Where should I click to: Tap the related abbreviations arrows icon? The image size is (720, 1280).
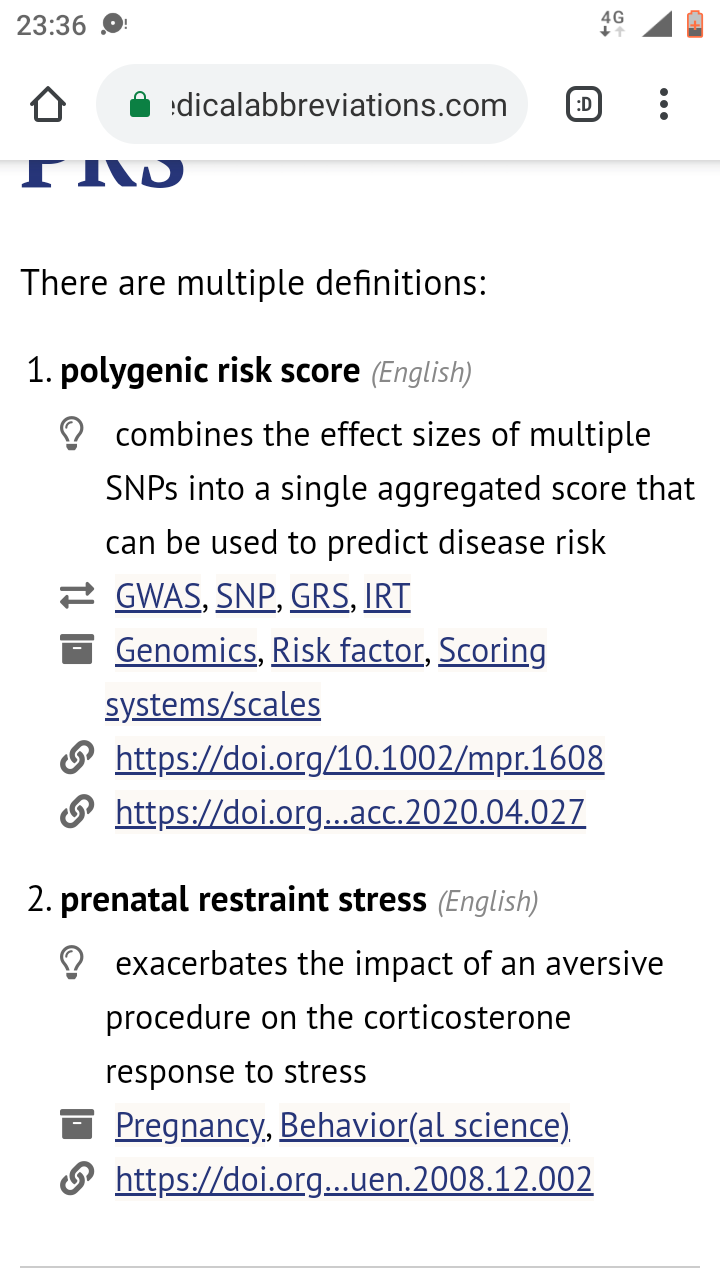pos(76,597)
